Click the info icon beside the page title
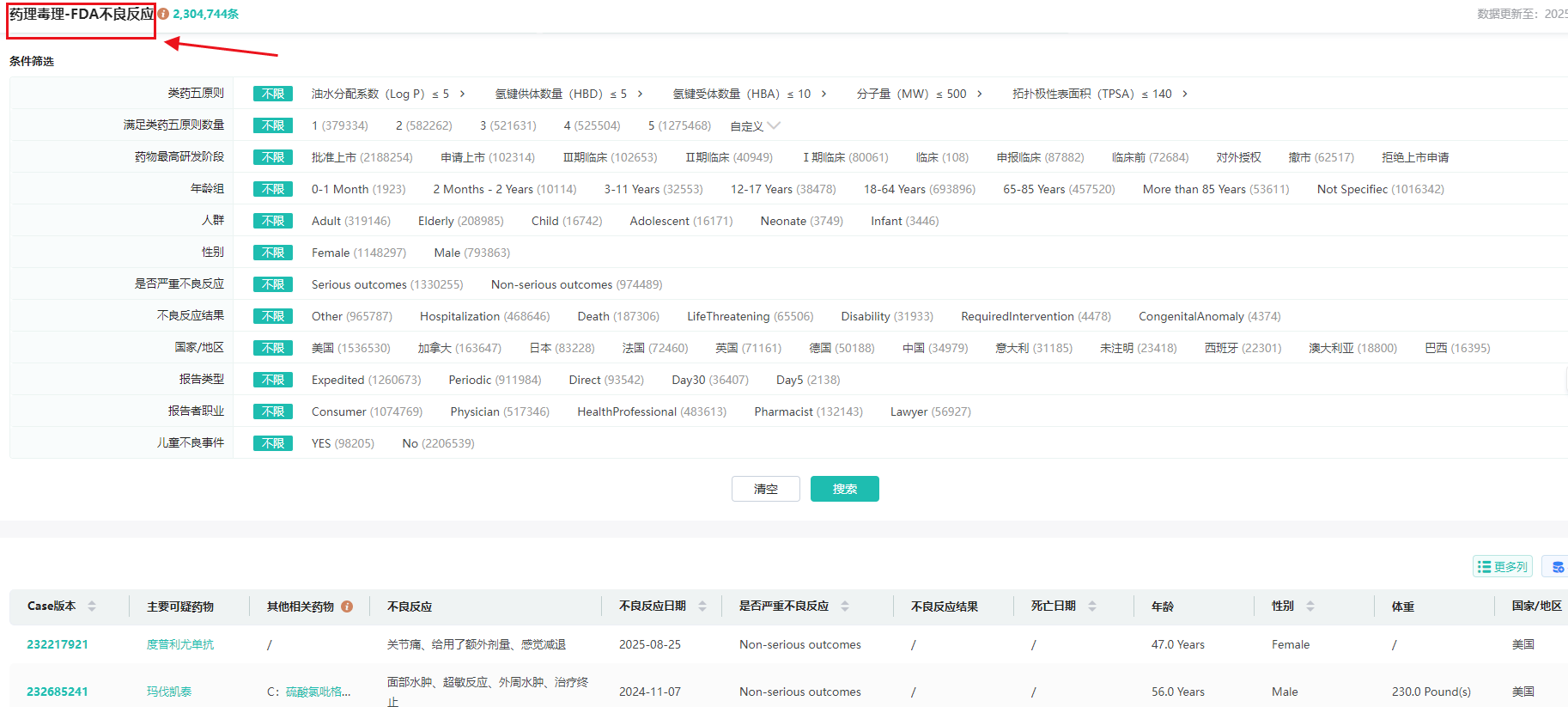 coord(163,14)
